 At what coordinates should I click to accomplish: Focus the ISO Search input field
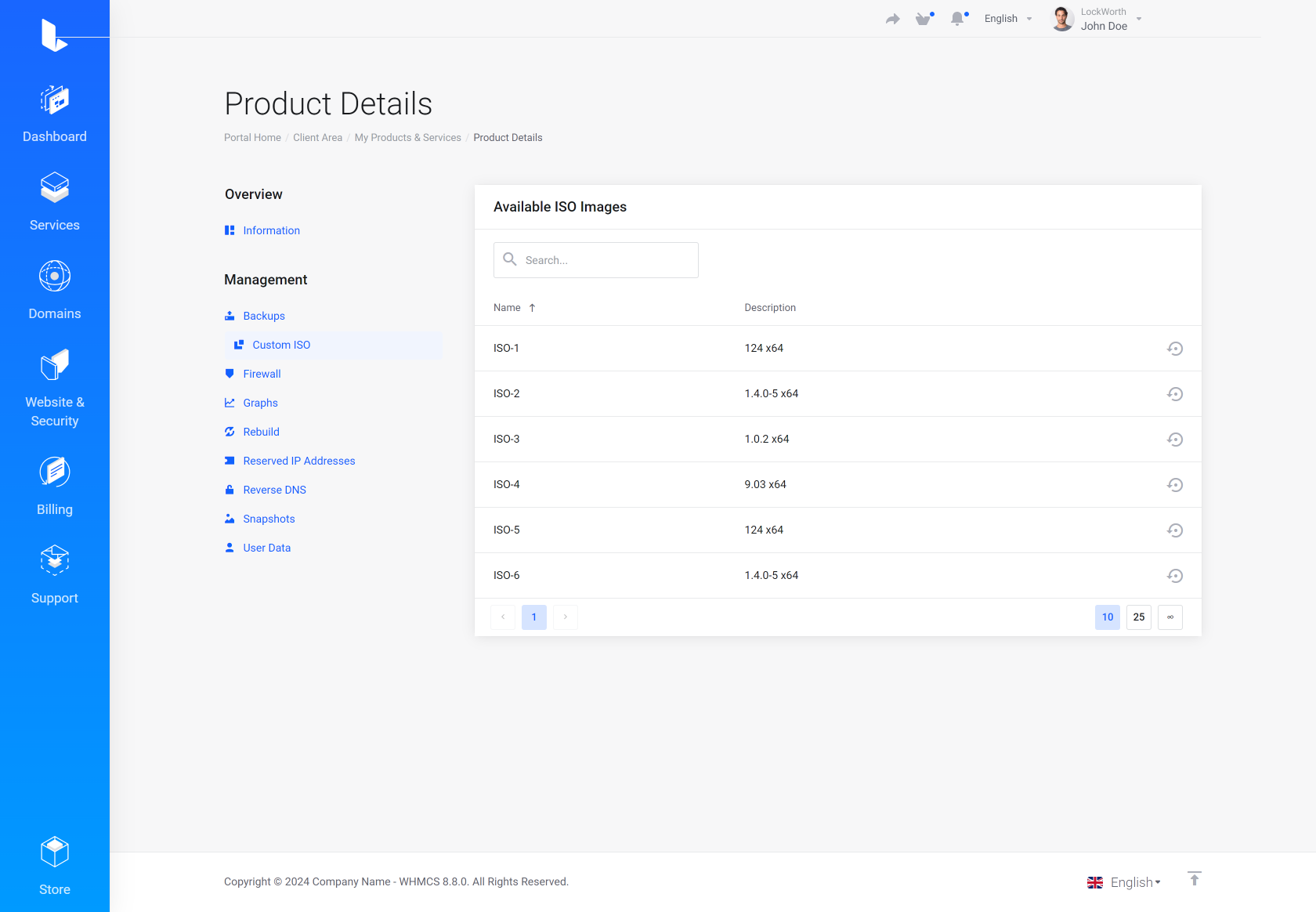596,260
